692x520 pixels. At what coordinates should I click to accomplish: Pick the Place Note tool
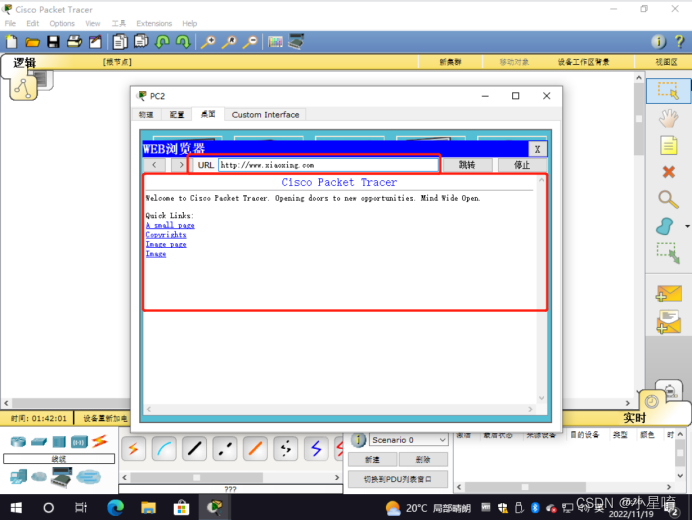tap(668, 145)
